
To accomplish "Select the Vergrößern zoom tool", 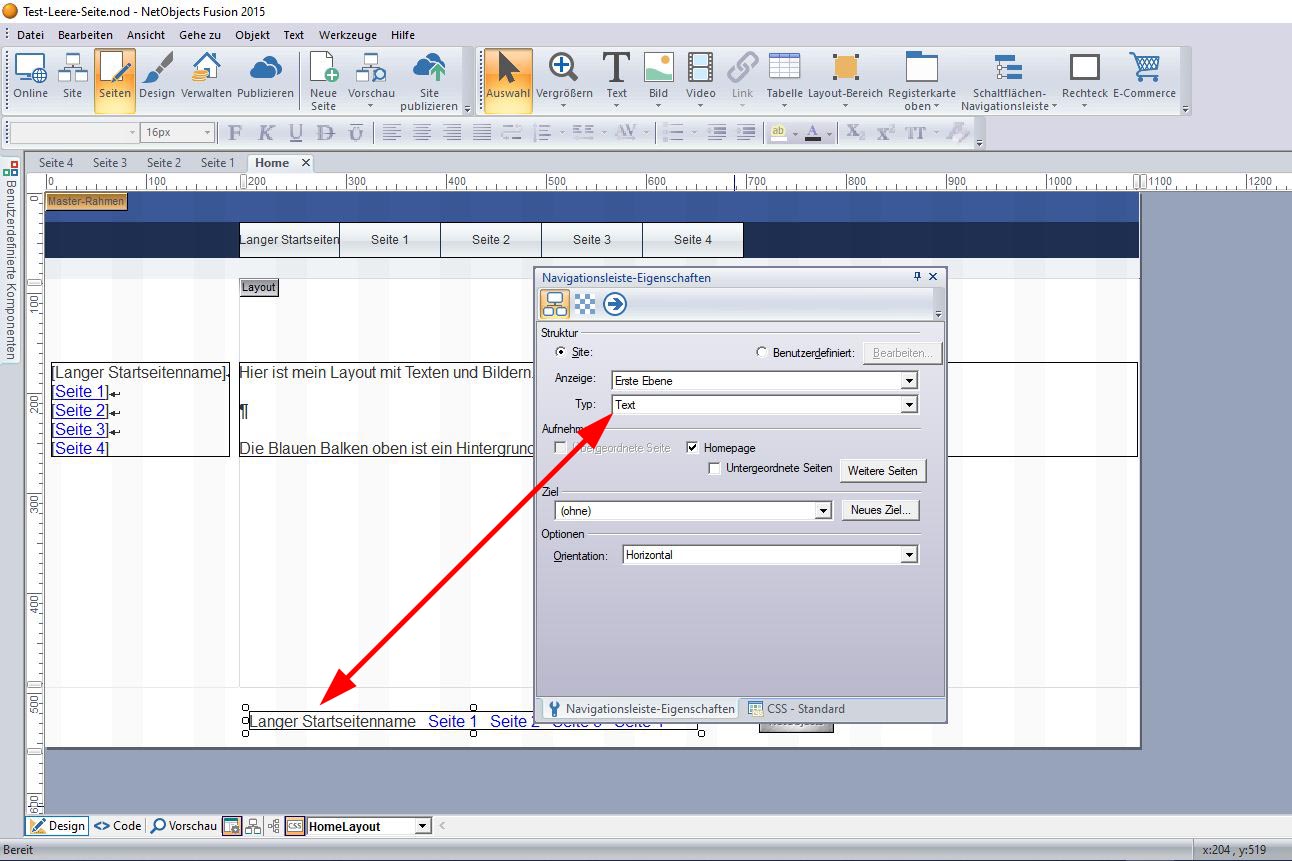I will 564,76.
